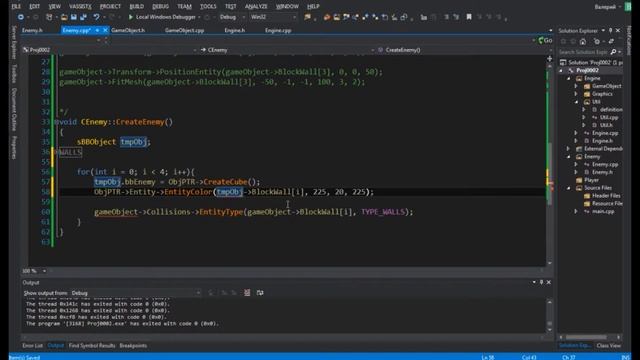Select the Player folder in tree
640x360 pixels.
pyautogui.click(x=591, y=180)
